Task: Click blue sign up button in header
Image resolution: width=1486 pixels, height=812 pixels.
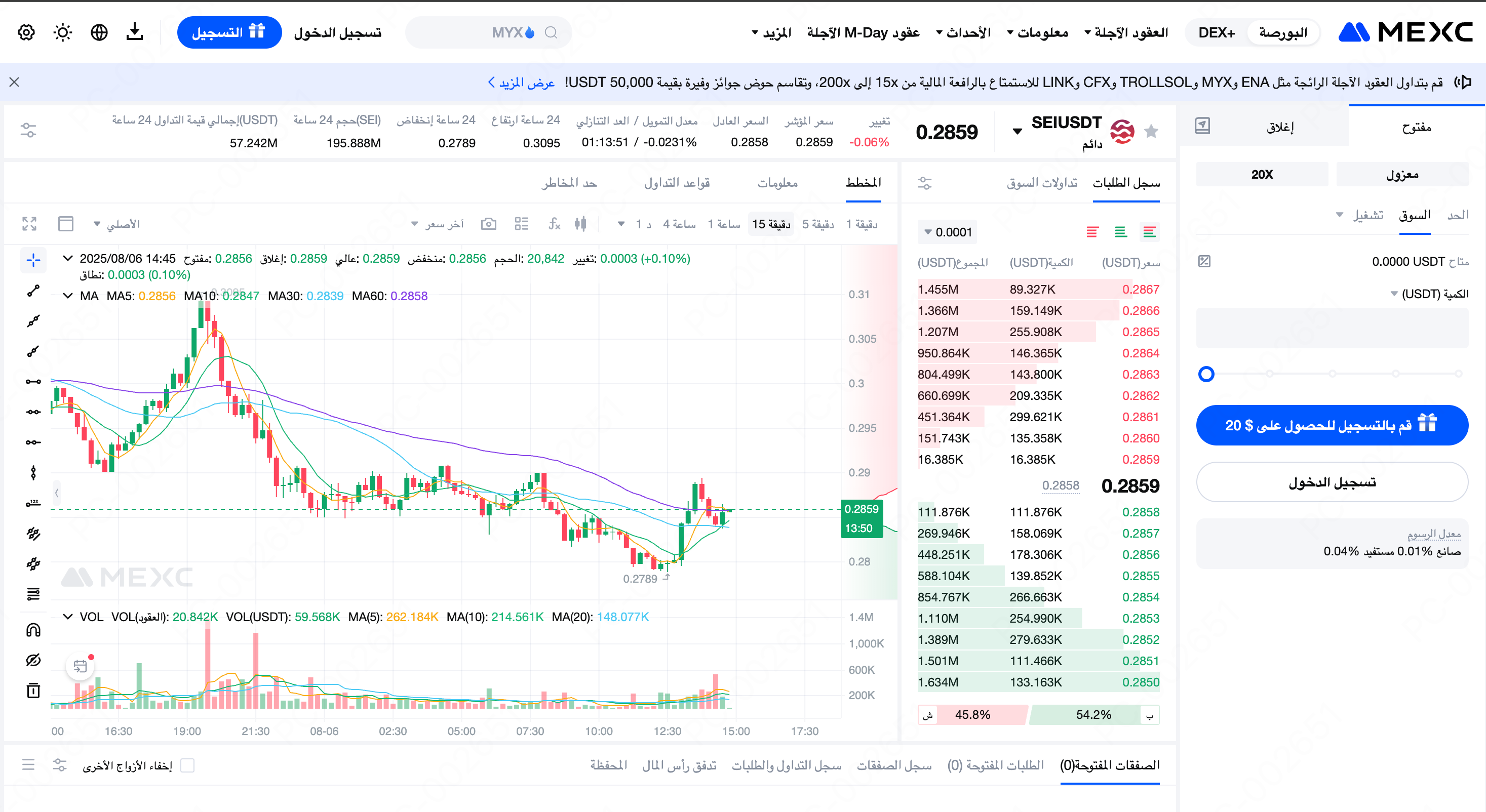Action: click(229, 32)
